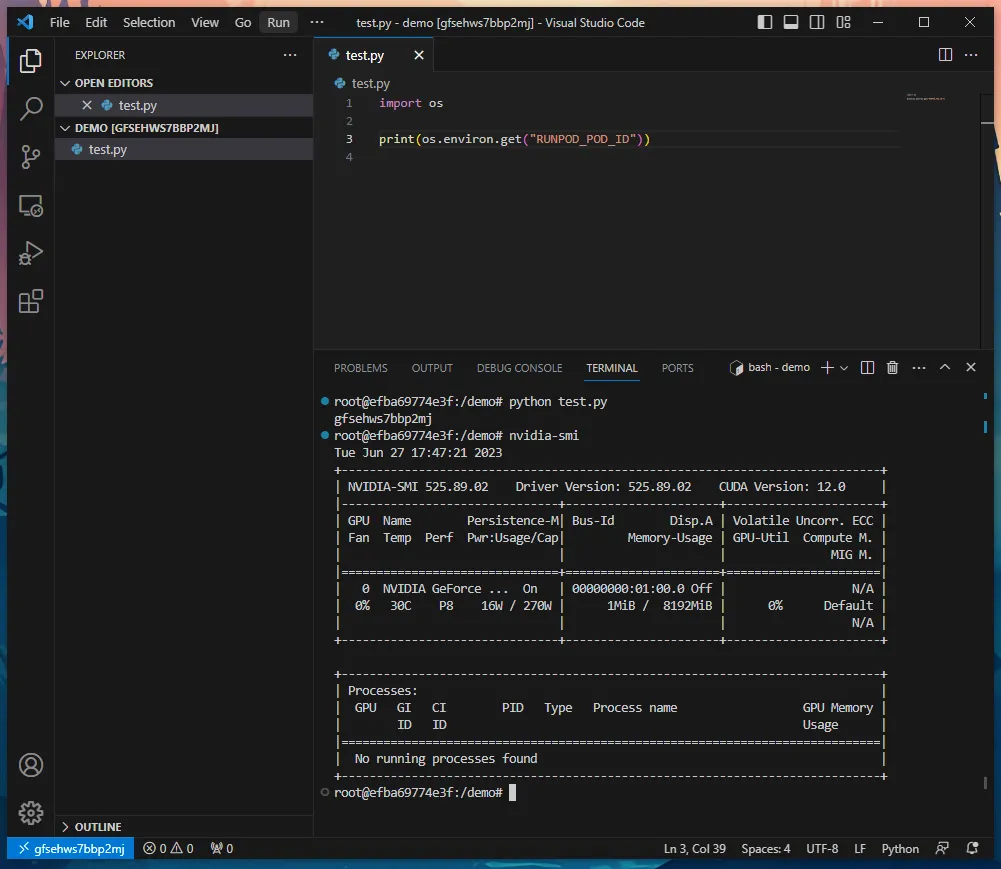
Task: Open the Remote Explorer view
Action: pos(31,206)
